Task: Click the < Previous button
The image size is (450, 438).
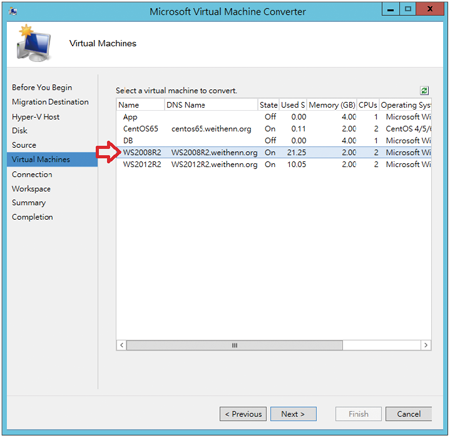Action: tap(243, 414)
